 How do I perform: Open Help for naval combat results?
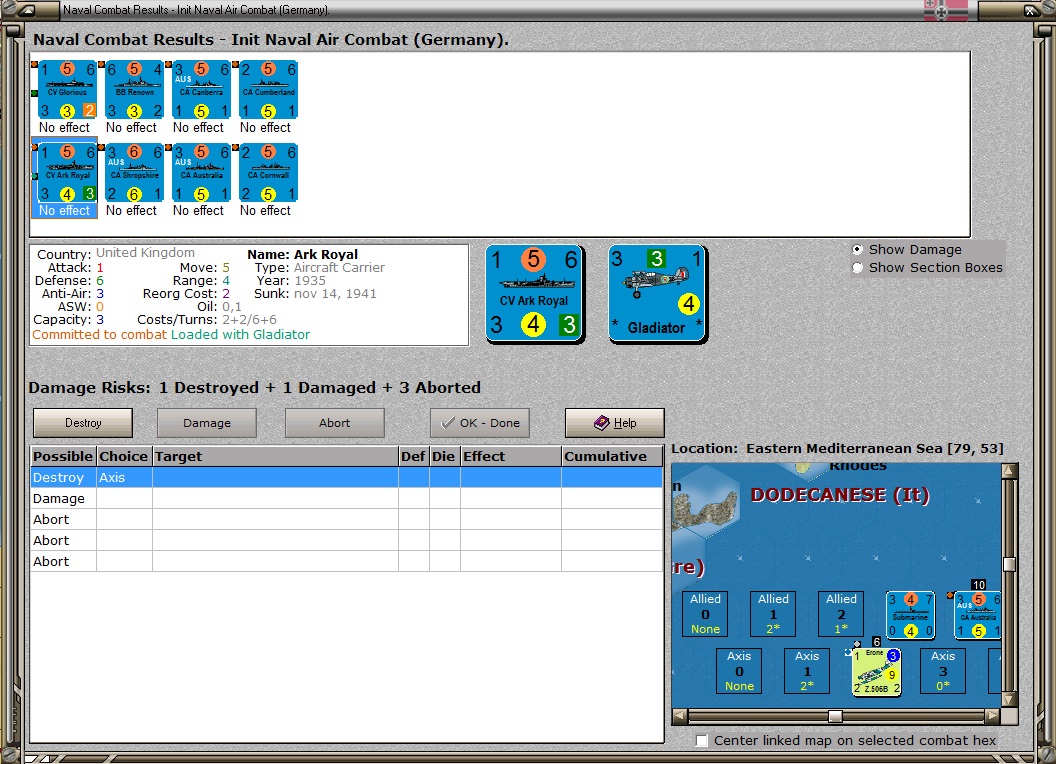pyautogui.click(x=615, y=423)
